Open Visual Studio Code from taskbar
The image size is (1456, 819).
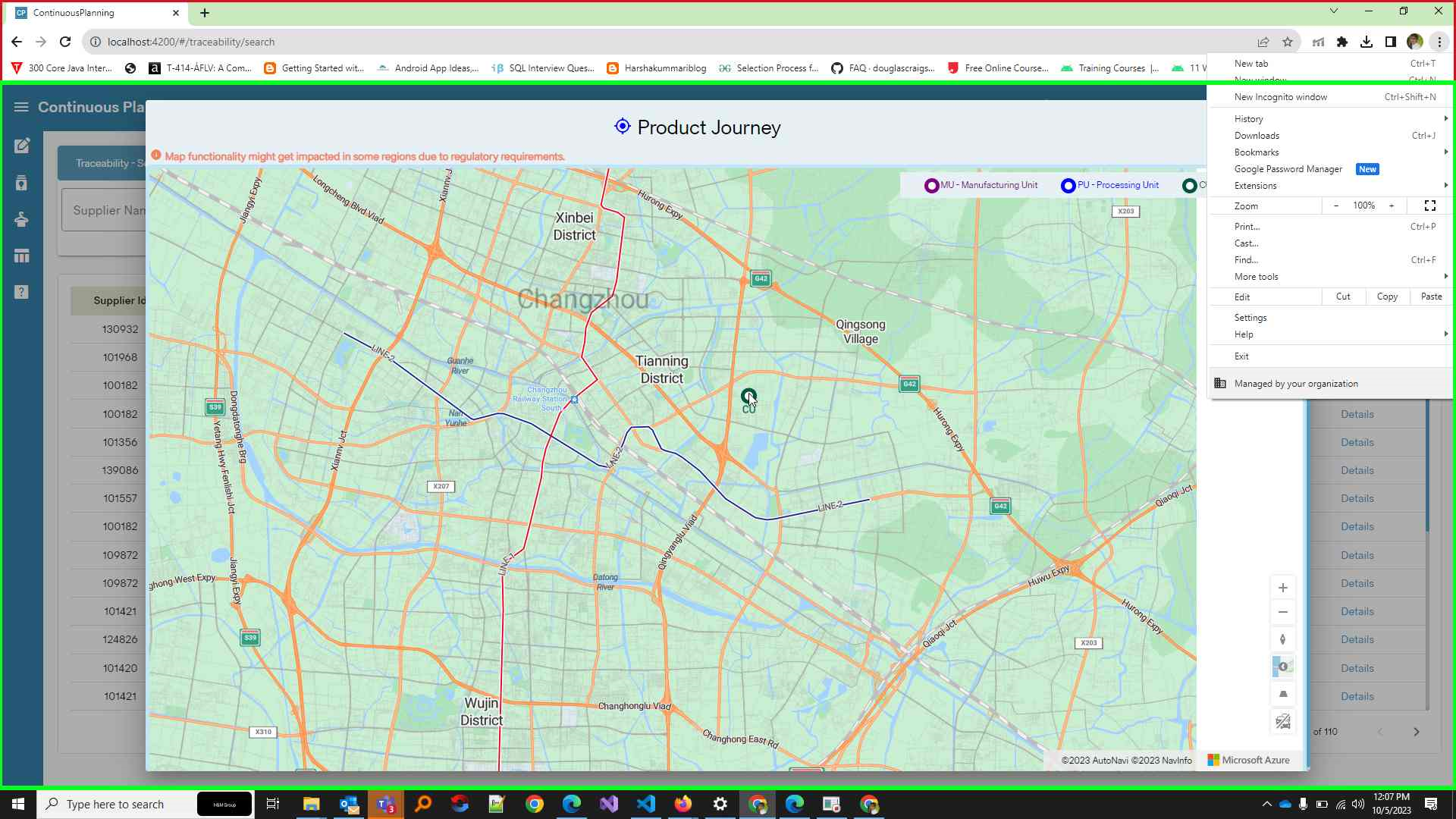pos(645,804)
